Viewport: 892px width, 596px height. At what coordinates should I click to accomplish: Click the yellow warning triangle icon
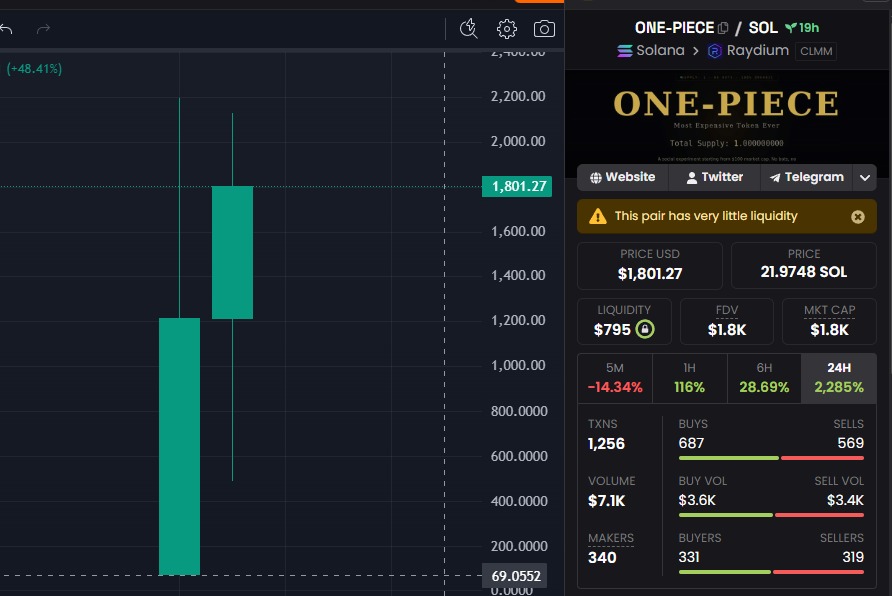597,216
